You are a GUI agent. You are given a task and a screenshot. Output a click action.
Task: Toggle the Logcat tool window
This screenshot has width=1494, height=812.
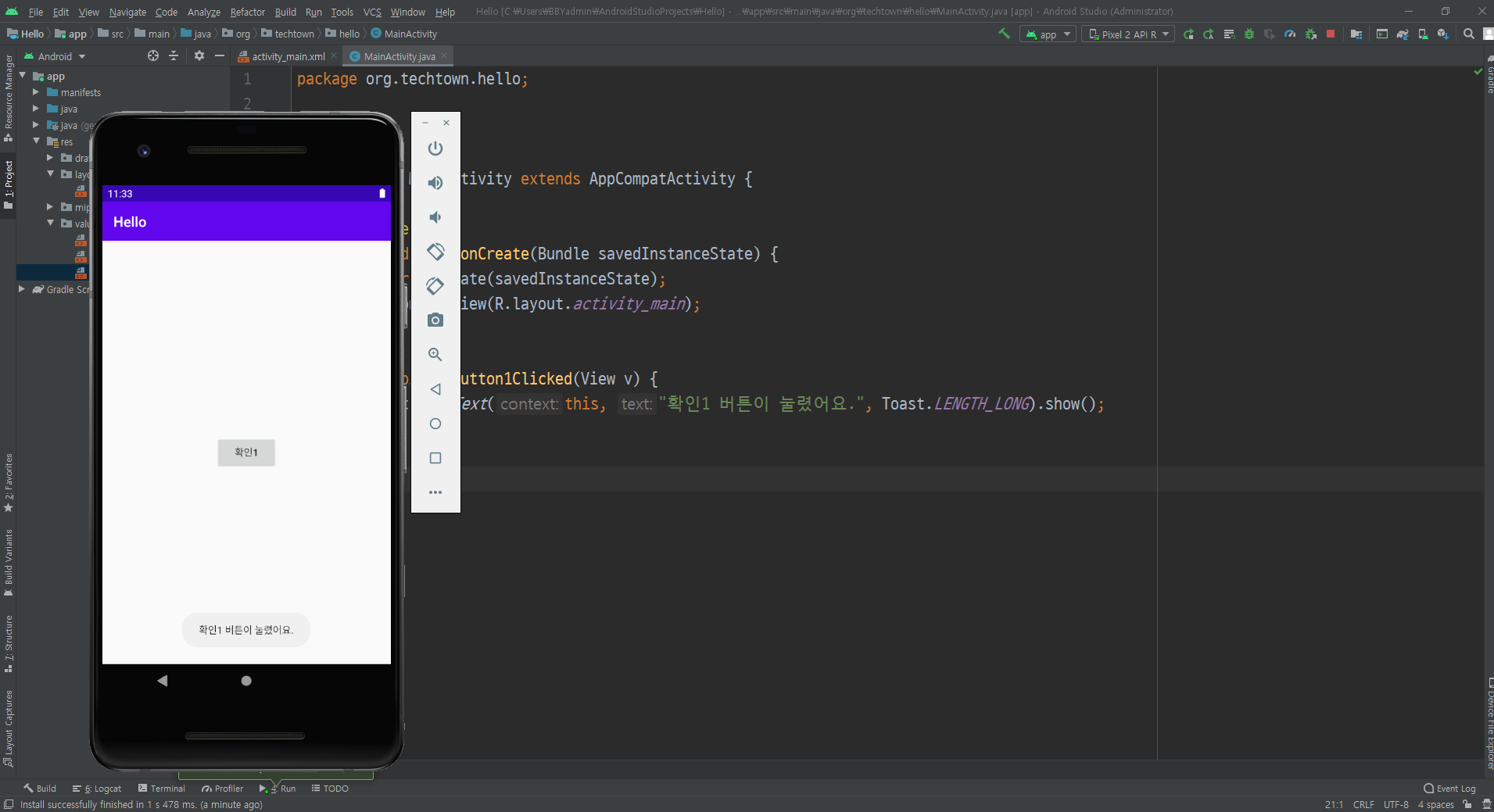pos(97,789)
